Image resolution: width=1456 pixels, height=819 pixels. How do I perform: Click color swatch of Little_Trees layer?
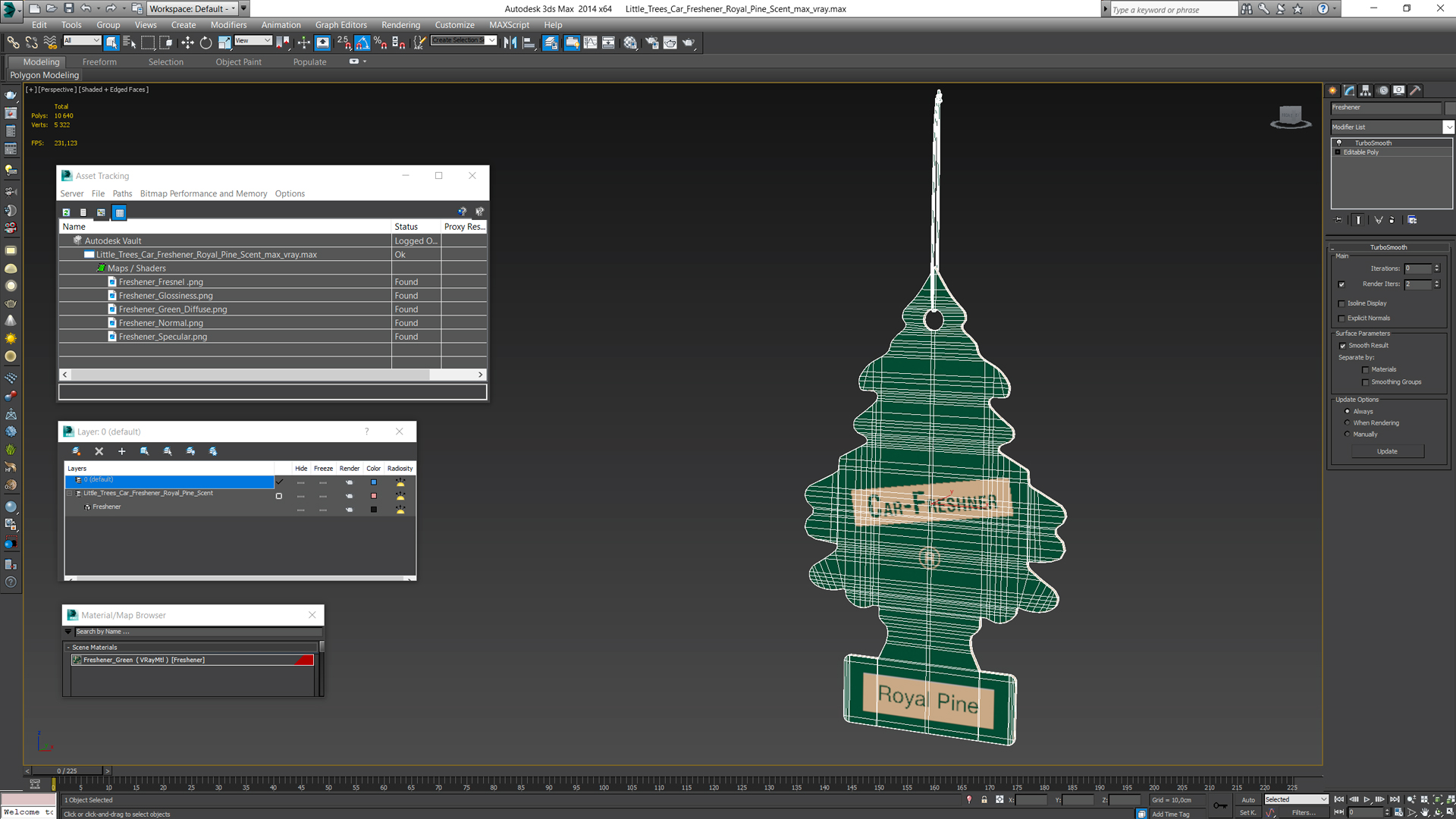373,496
